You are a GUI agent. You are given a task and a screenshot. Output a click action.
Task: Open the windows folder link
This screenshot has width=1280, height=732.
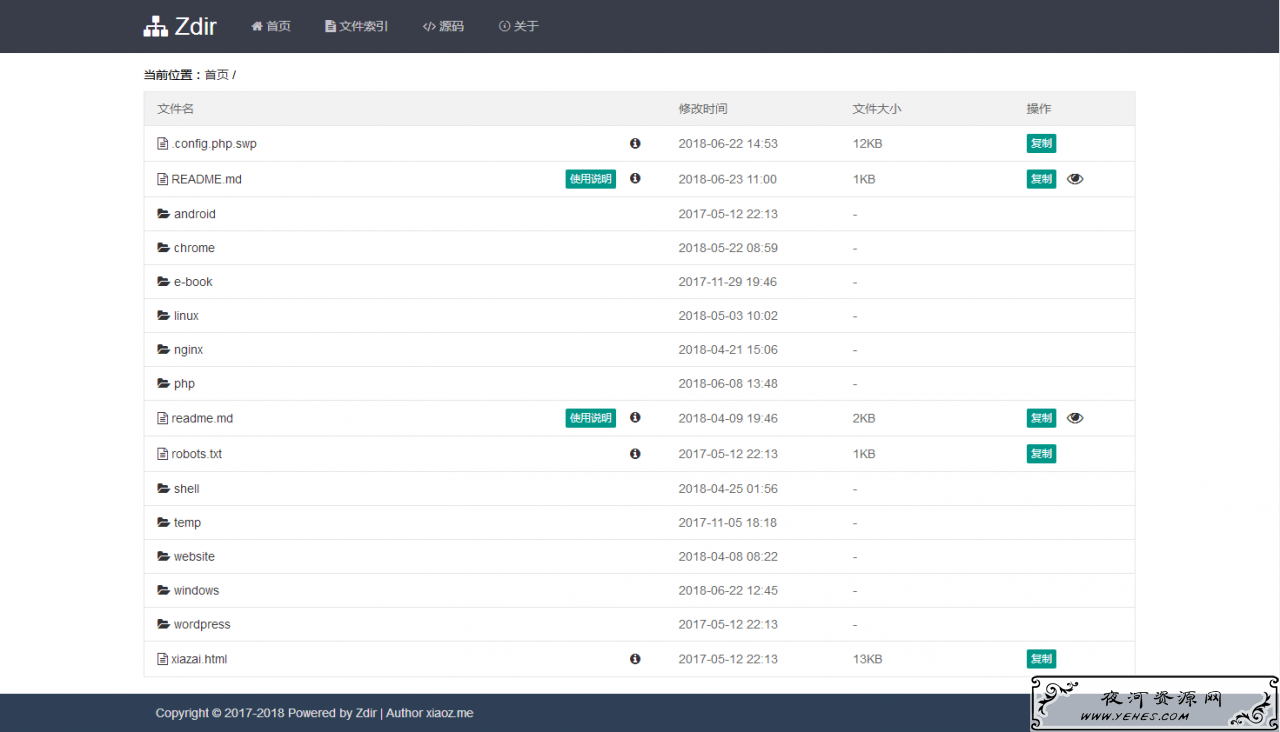[x=196, y=591]
